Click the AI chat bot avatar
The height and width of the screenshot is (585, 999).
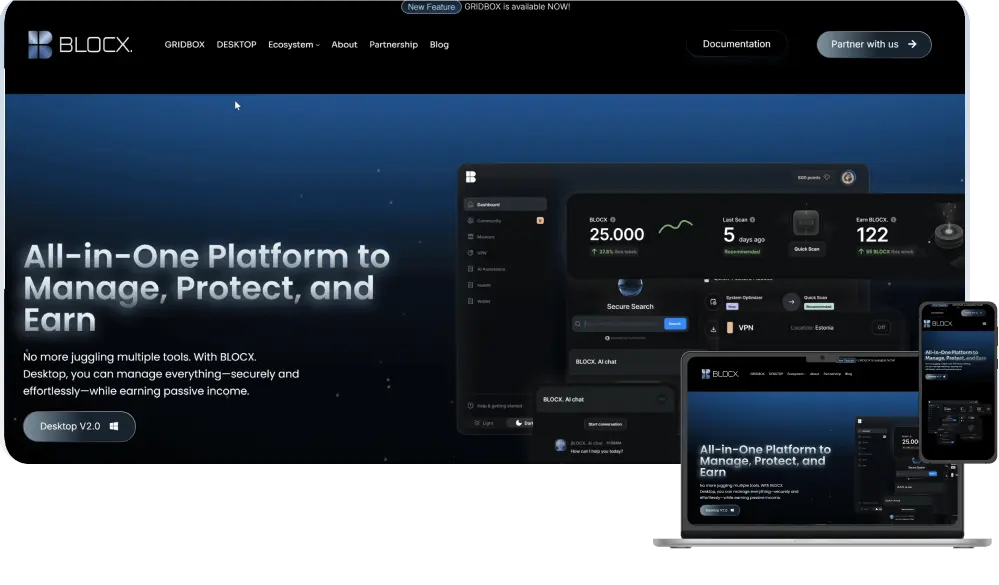click(561, 445)
